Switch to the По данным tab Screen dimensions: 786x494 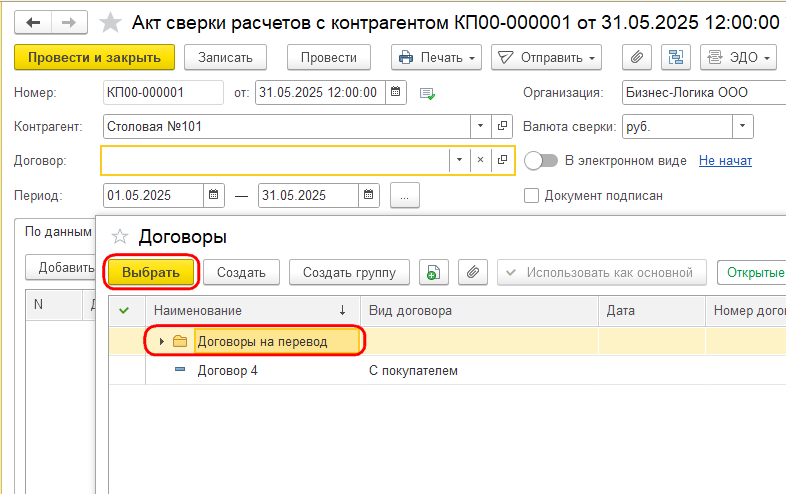click(58, 231)
